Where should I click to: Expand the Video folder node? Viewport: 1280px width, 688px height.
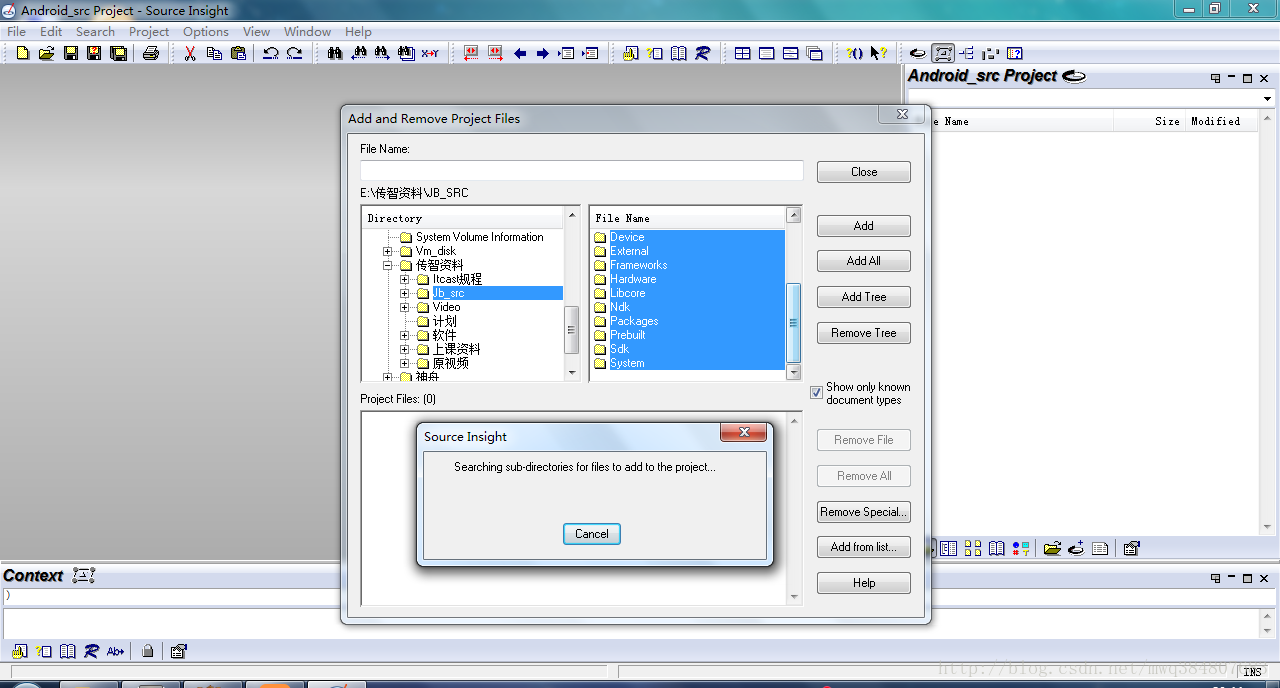[x=404, y=307]
